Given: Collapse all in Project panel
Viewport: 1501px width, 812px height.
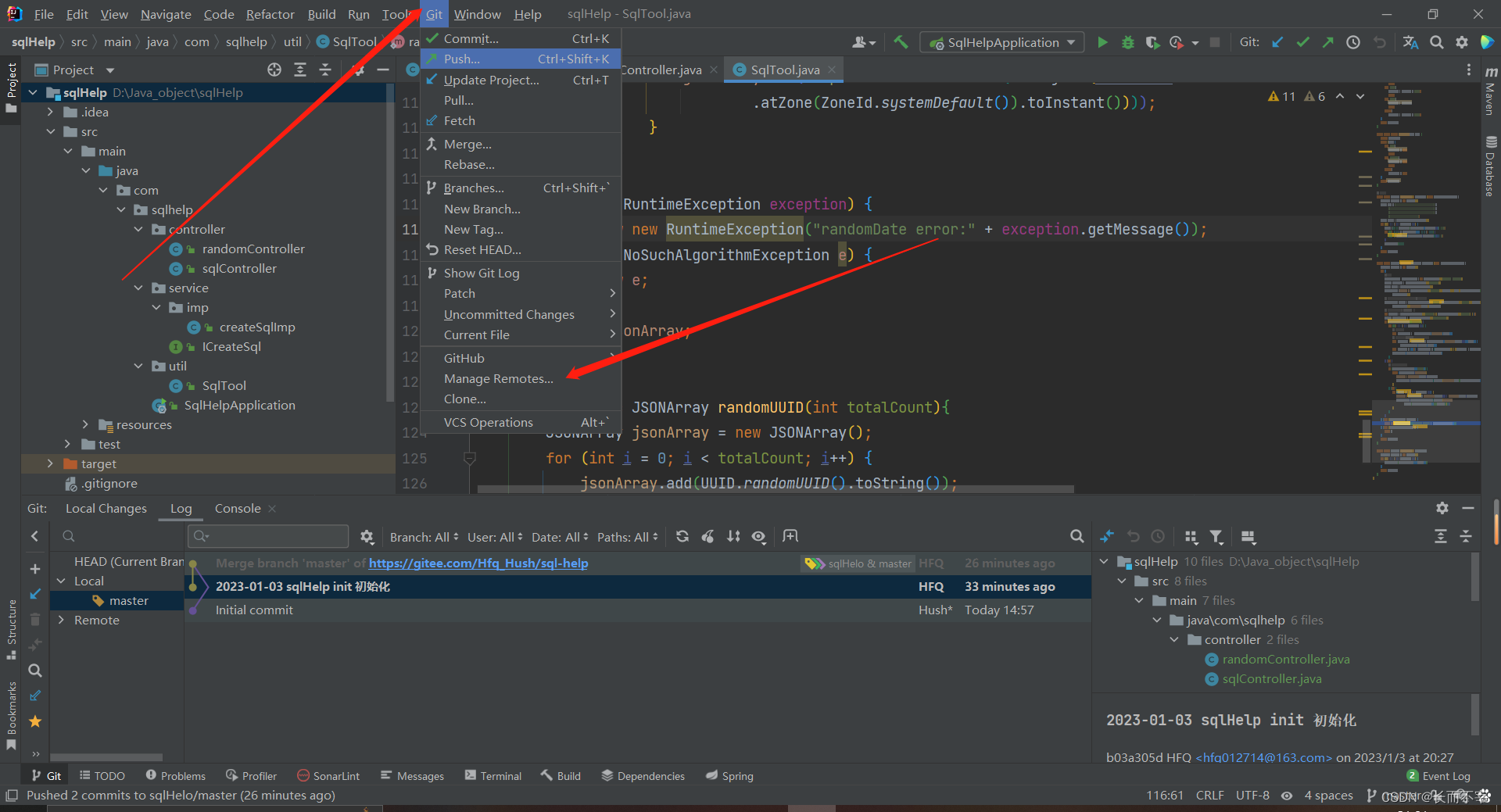Looking at the screenshot, I should coord(325,70).
